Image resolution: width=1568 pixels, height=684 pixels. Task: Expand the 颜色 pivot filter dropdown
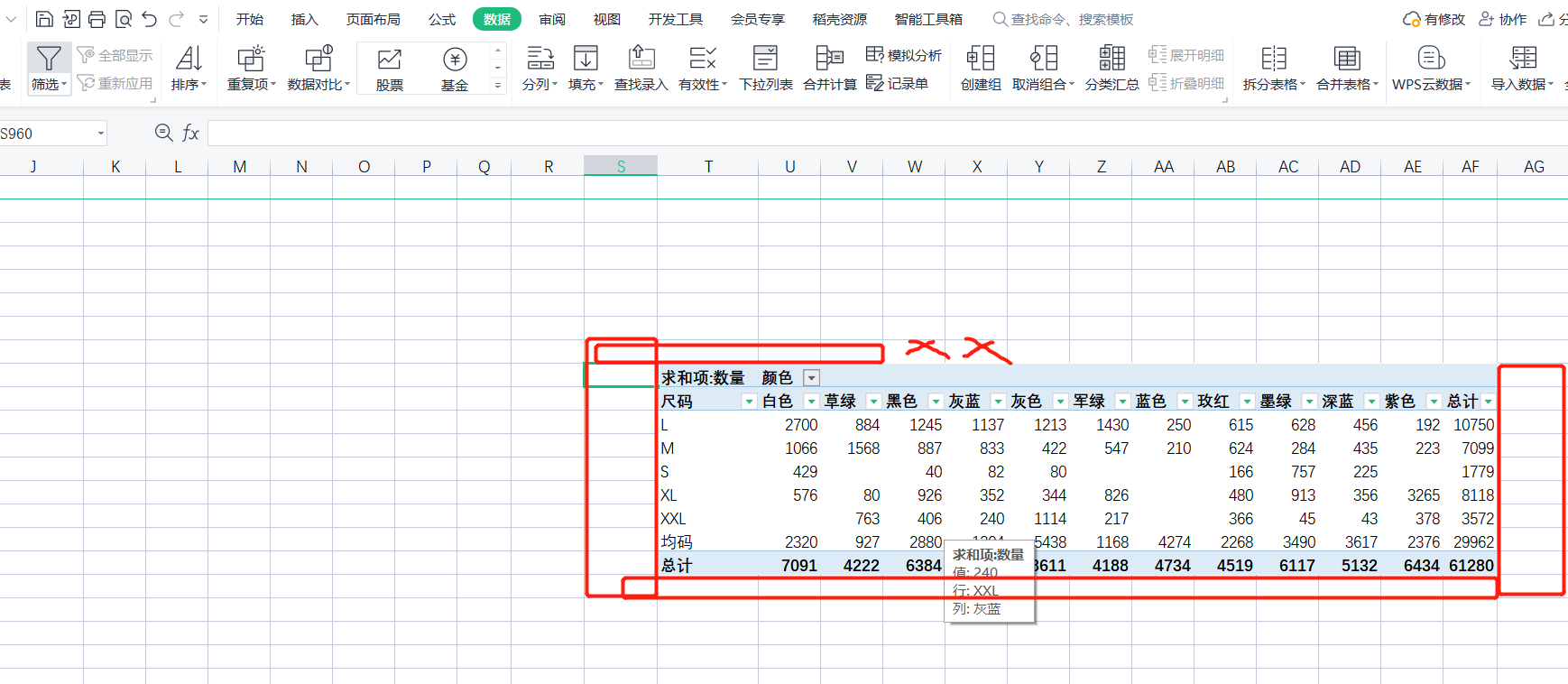(812, 378)
